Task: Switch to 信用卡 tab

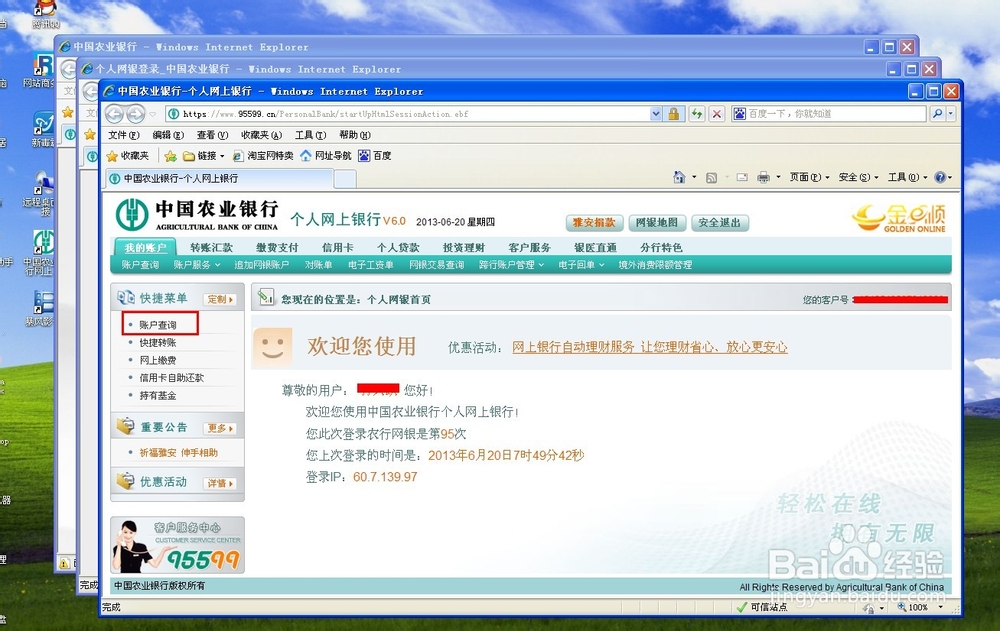Action: [x=337, y=248]
